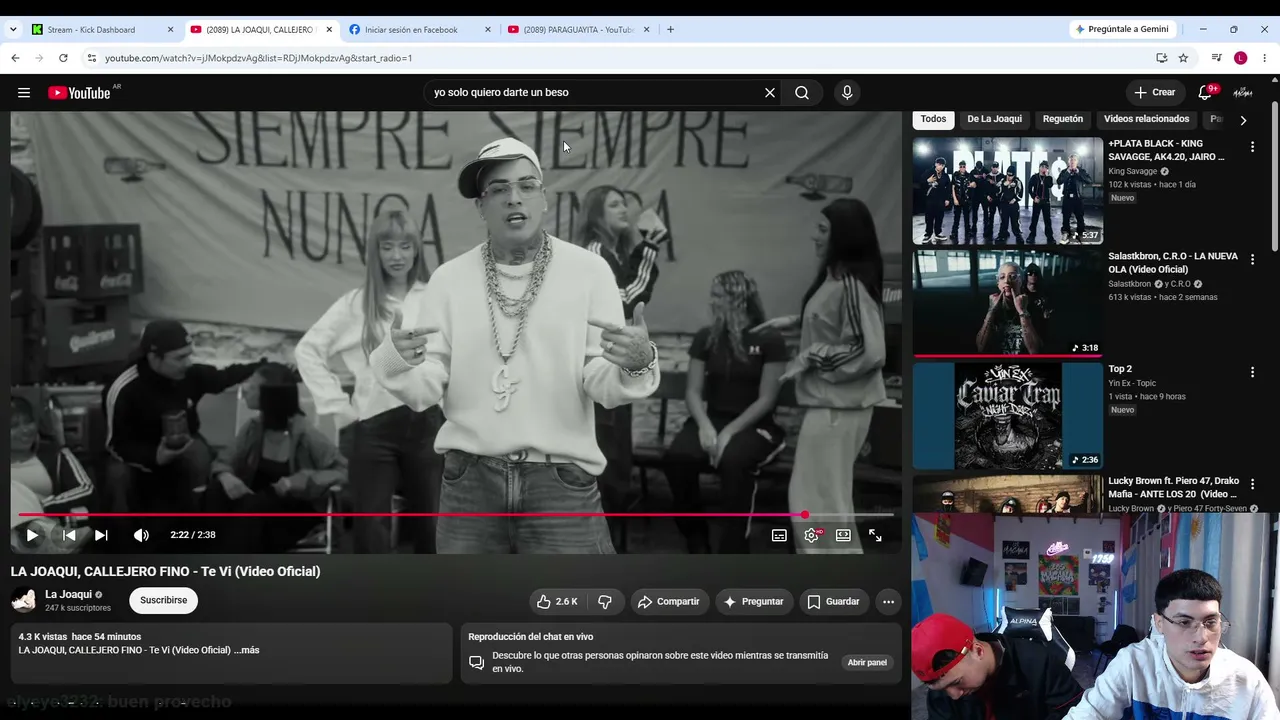Open options for +PLATA BLACK video
The image size is (1280, 720).
tap(1252, 147)
